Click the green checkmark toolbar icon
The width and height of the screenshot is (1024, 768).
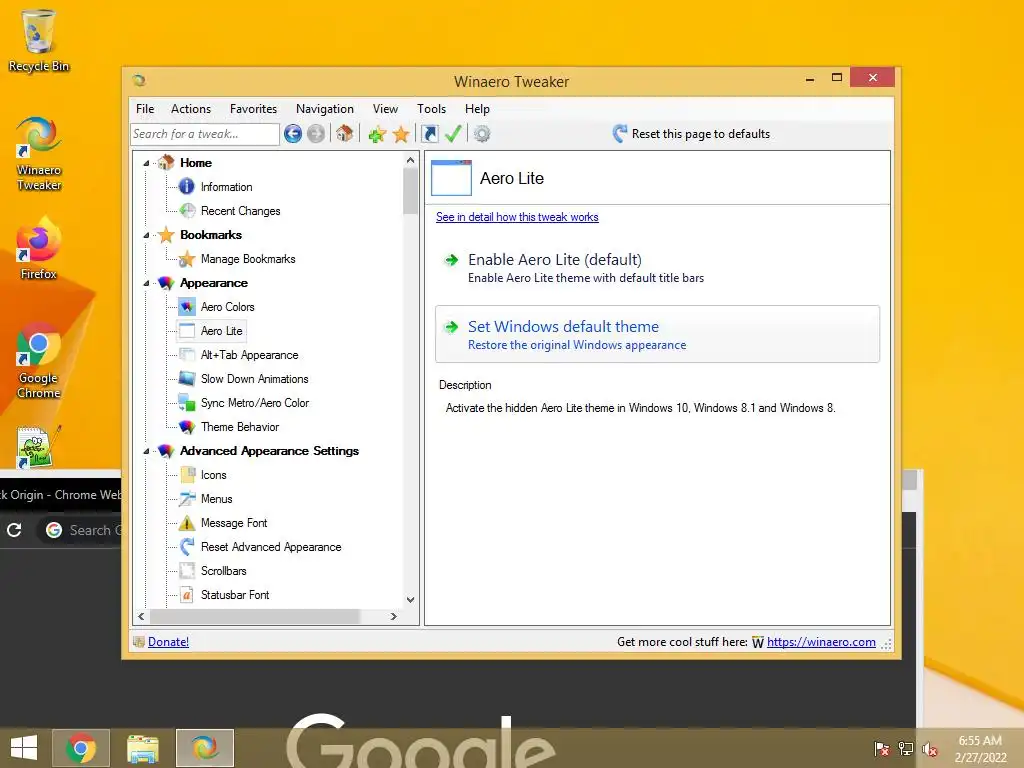(453, 134)
